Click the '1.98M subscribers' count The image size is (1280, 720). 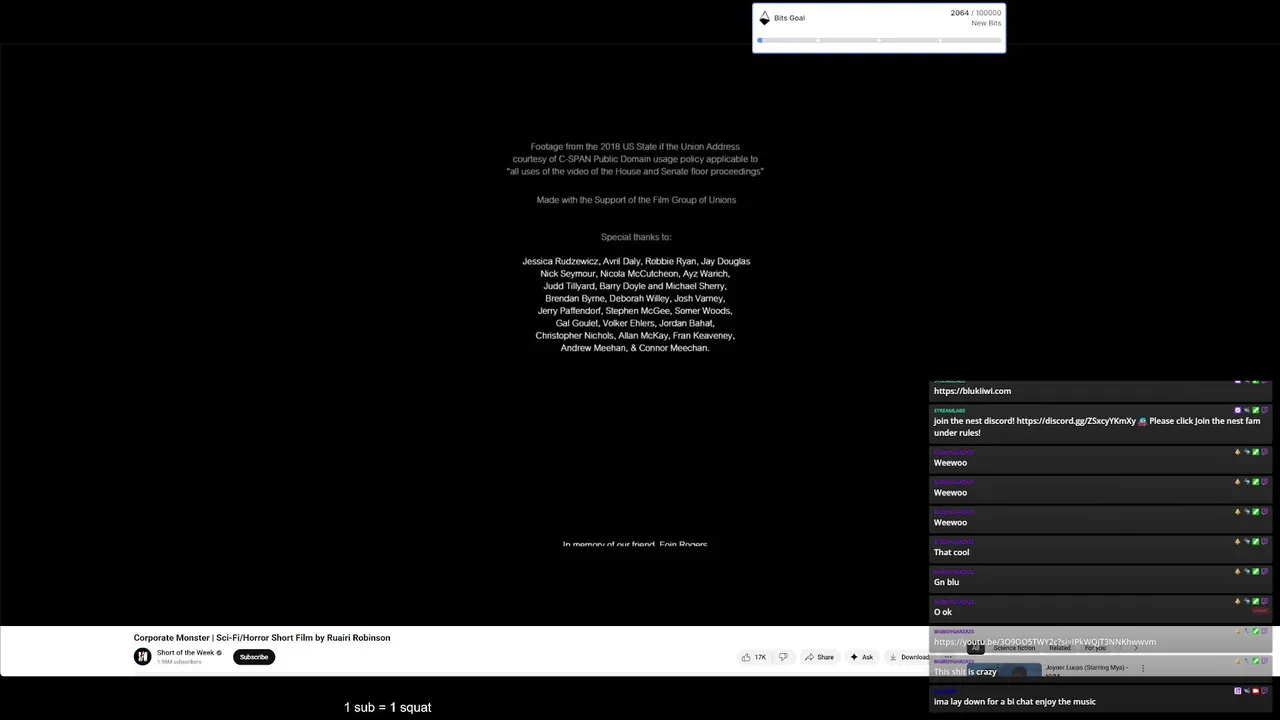point(179,662)
